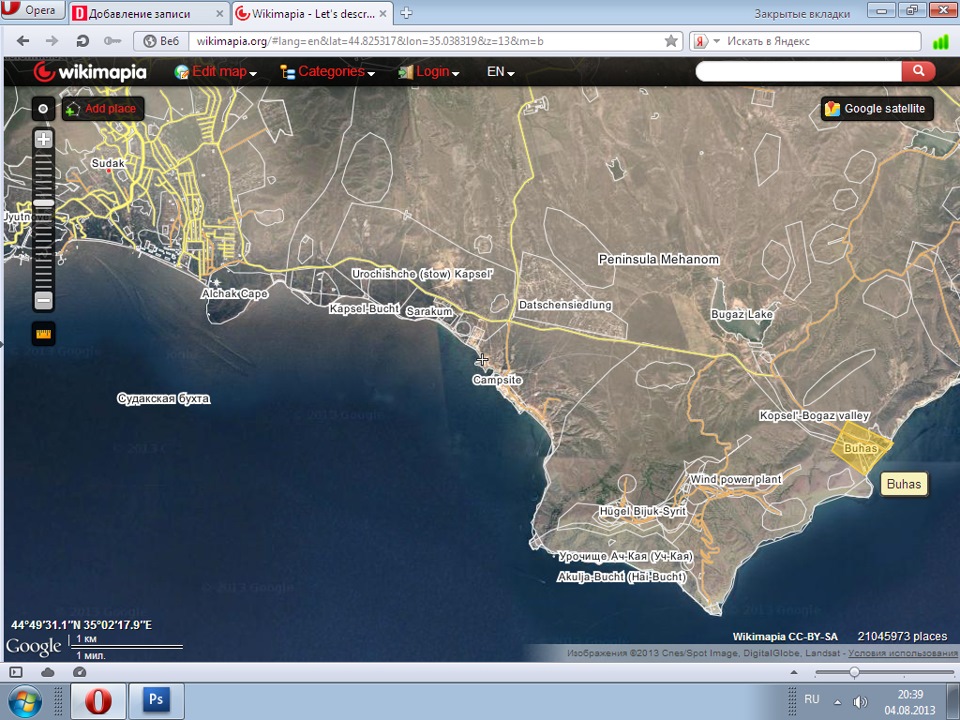Image resolution: width=960 pixels, height=720 pixels.
Task: Click the Wind power plant label
Action: tap(735, 479)
